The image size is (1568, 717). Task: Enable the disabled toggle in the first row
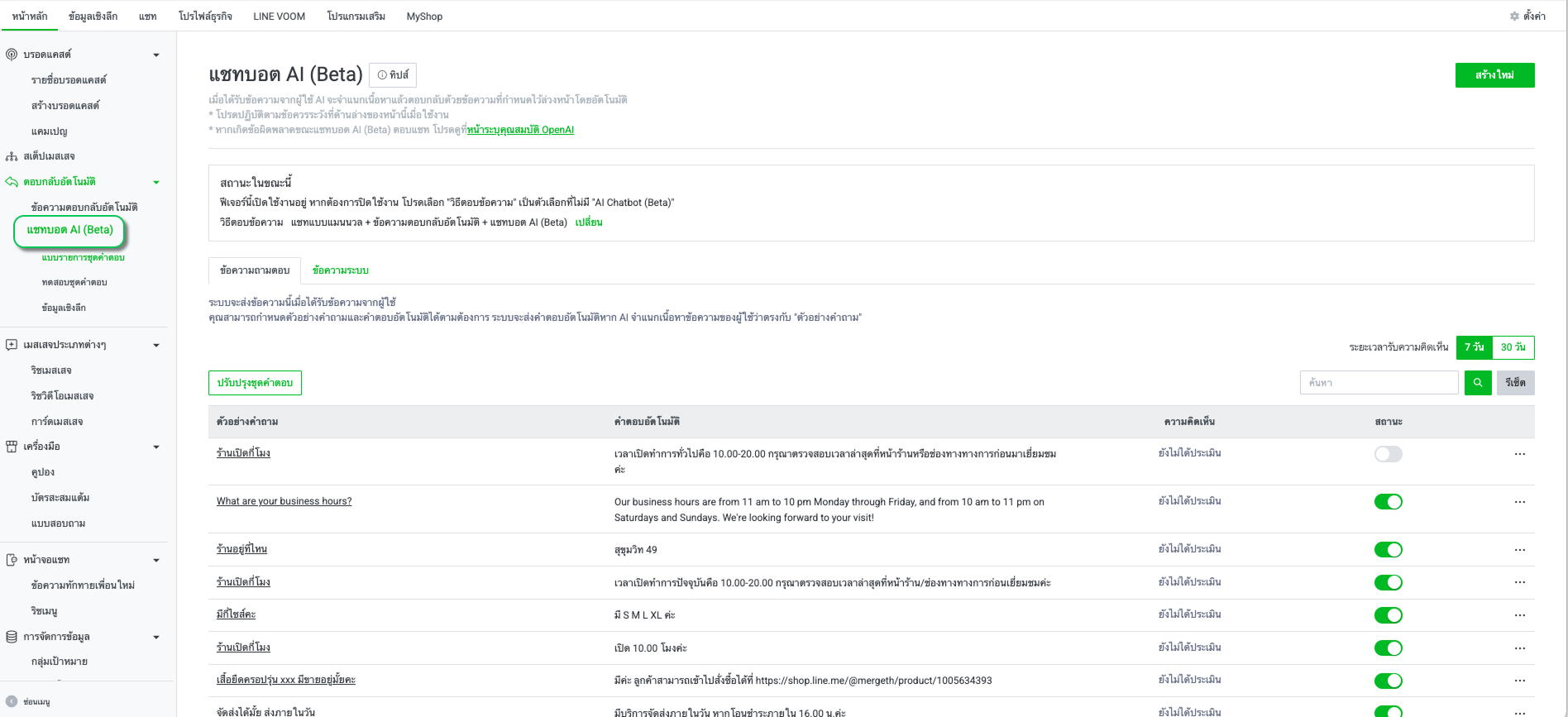tap(1388, 454)
